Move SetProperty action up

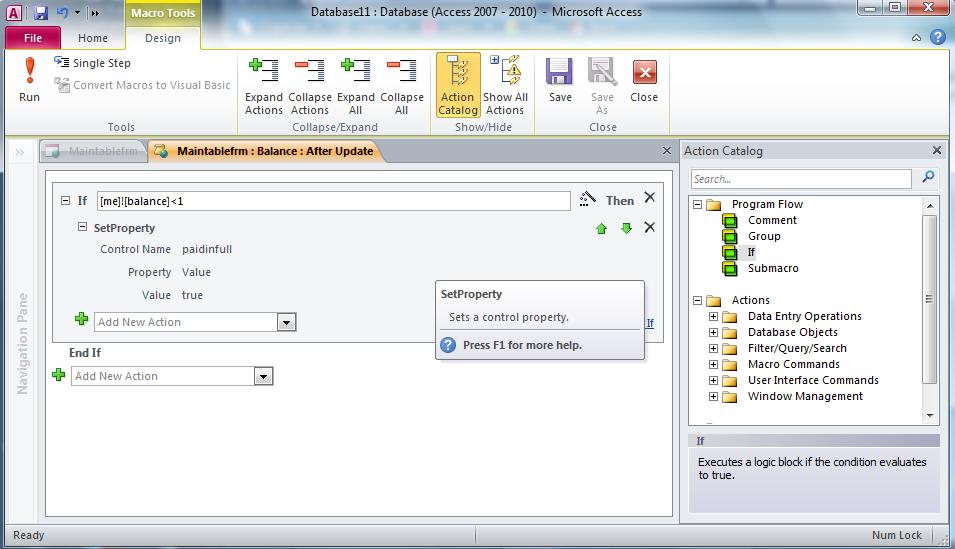[601, 228]
